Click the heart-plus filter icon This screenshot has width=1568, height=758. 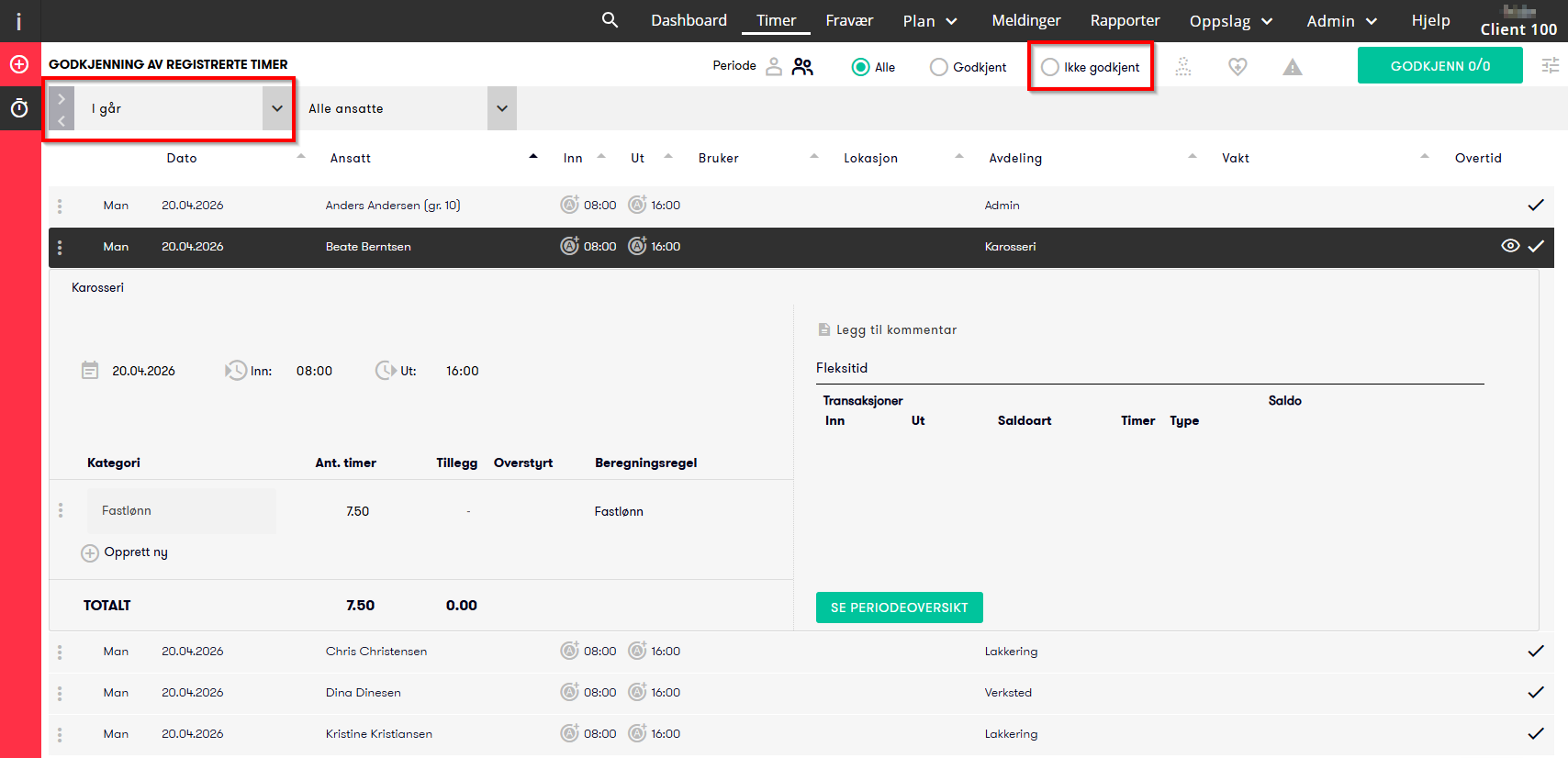(1238, 67)
